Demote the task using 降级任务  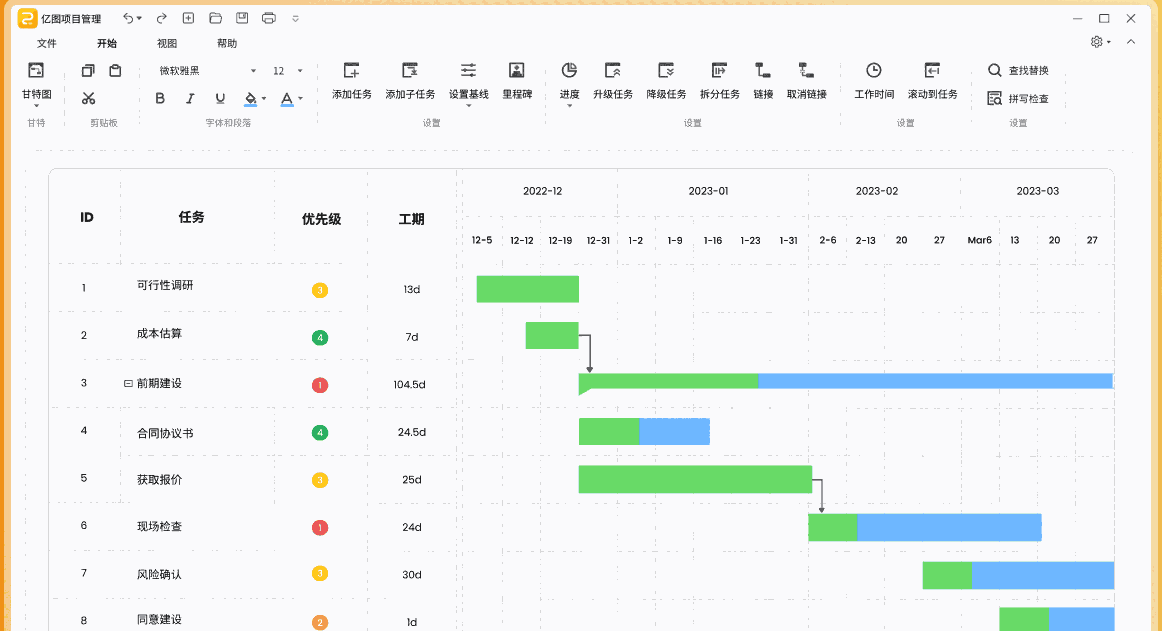(666, 80)
